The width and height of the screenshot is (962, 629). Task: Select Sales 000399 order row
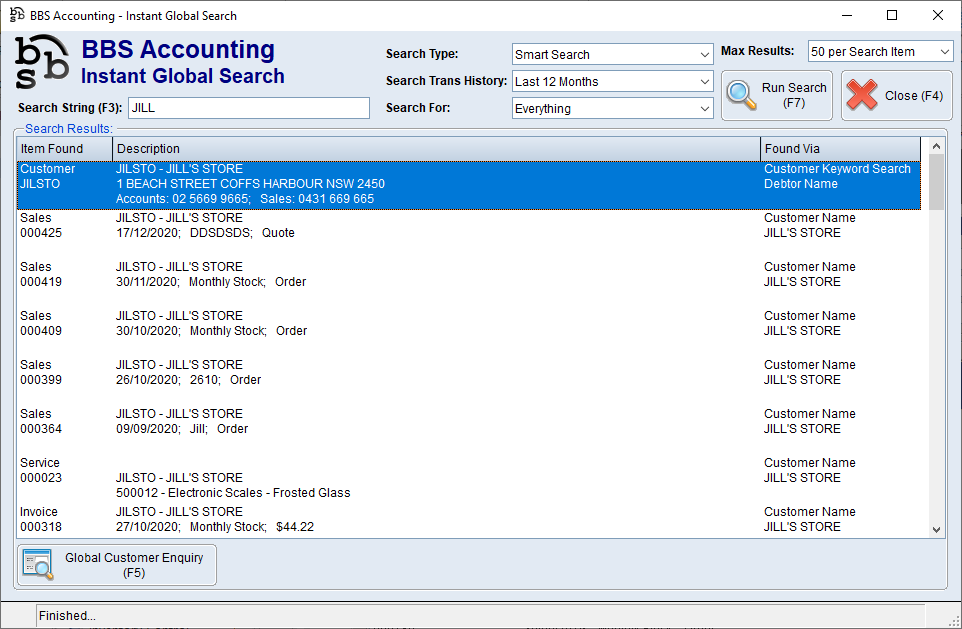pyautogui.click(x=400, y=372)
